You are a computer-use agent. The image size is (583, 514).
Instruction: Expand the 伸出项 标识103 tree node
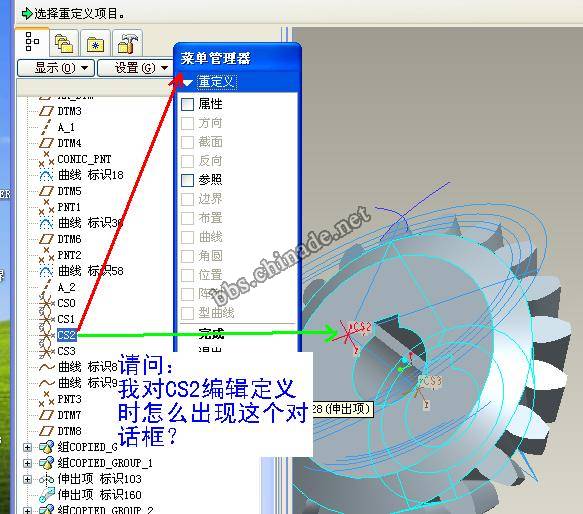click(x=28, y=479)
